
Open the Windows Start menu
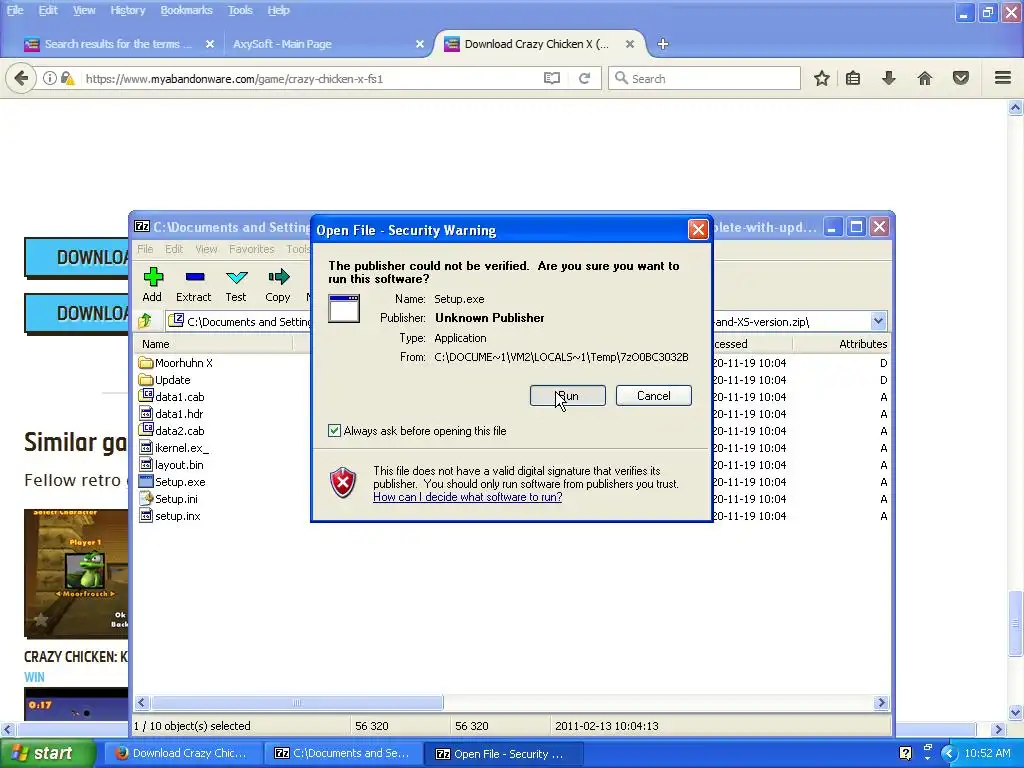(x=46, y=753)
